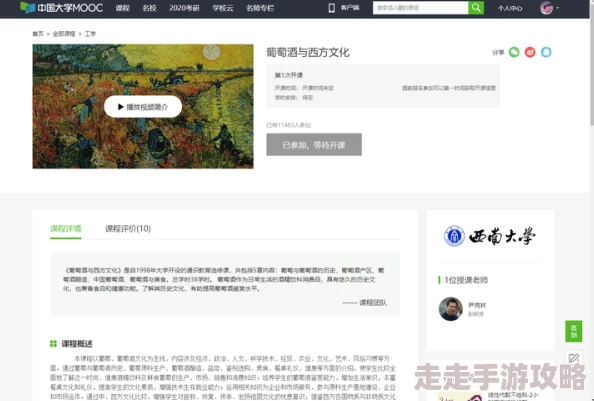Viewport: 594px width, 401px height.
Task: Open the 学校云 menu item
Action: (x=223, y=8)
